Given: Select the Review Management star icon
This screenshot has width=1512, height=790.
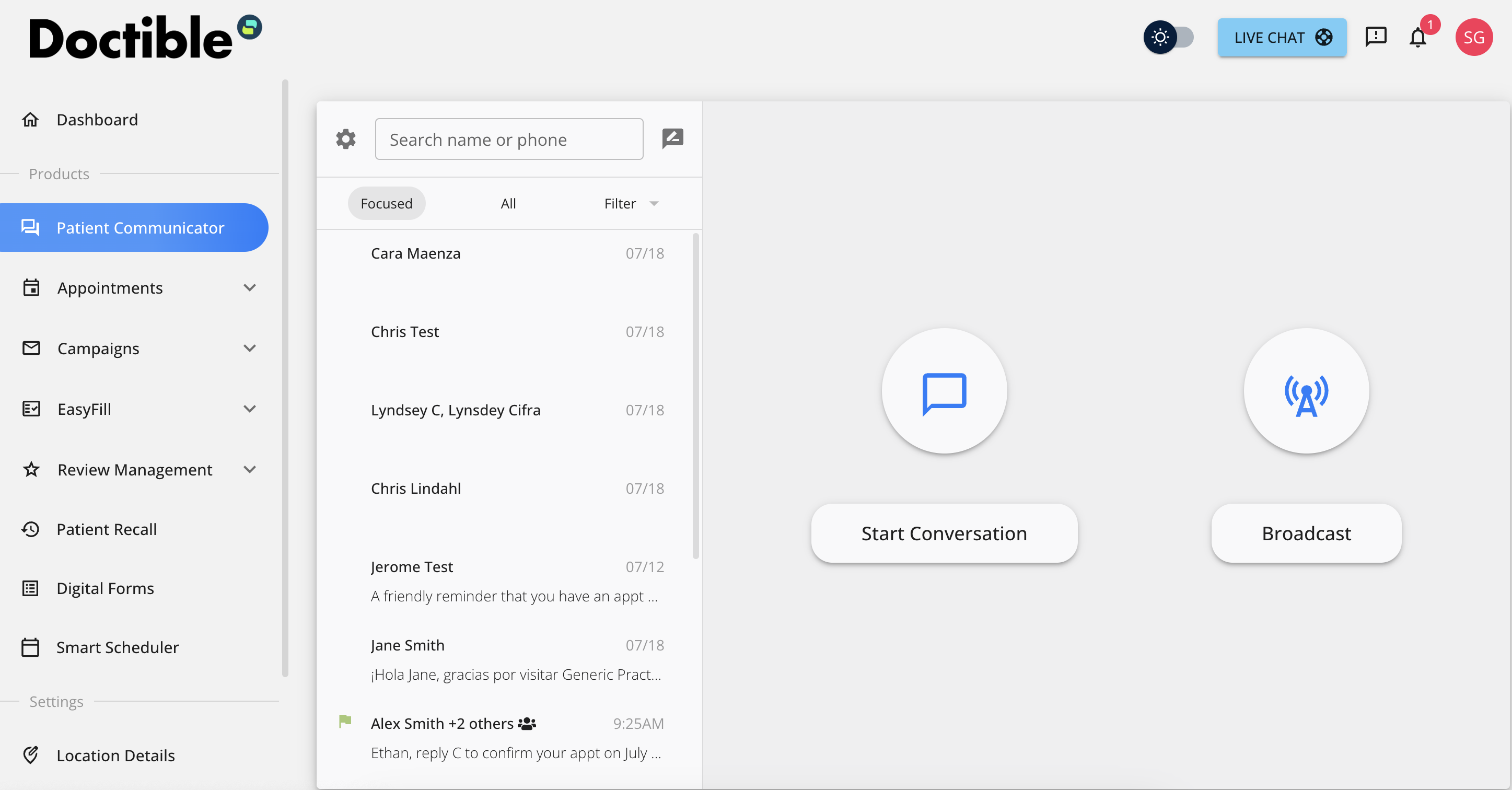Looking at the screenshot, I should pyautogui.click(x=31, y=470).
